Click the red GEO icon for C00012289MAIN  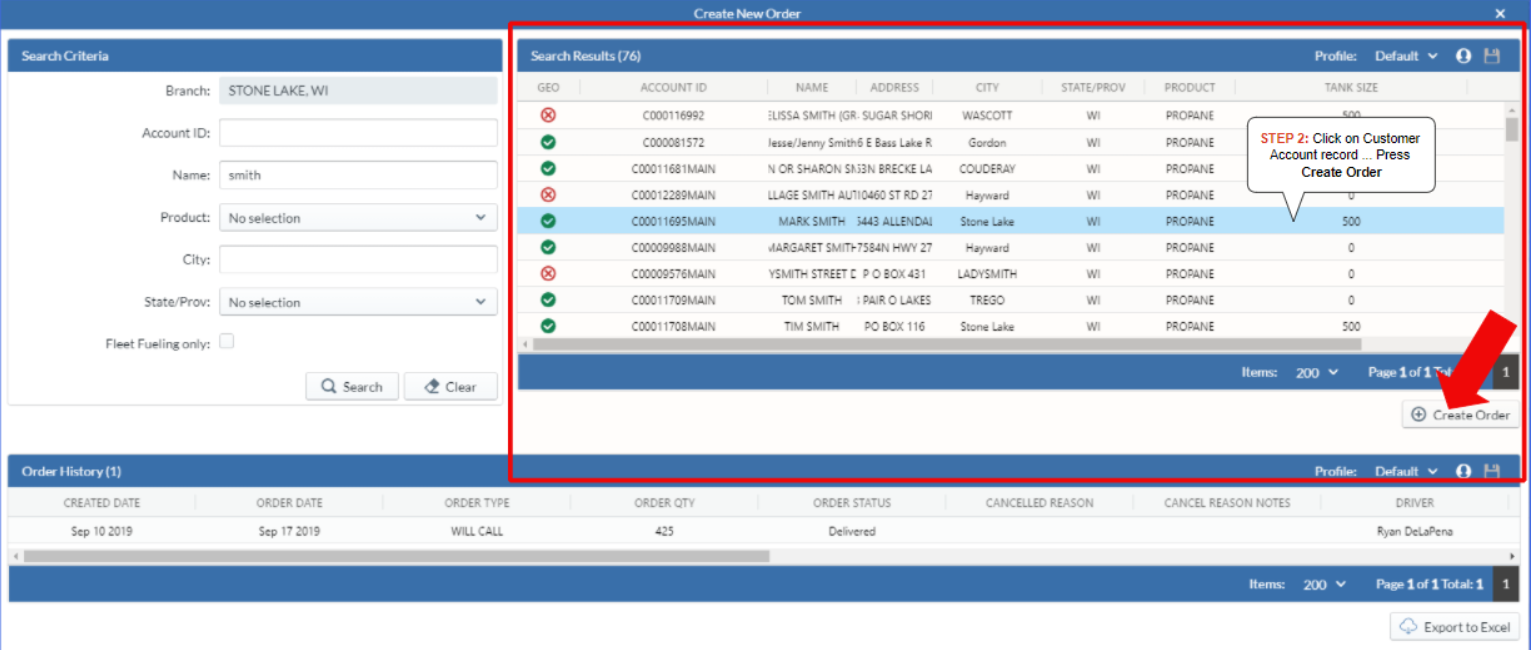point(548,194)
